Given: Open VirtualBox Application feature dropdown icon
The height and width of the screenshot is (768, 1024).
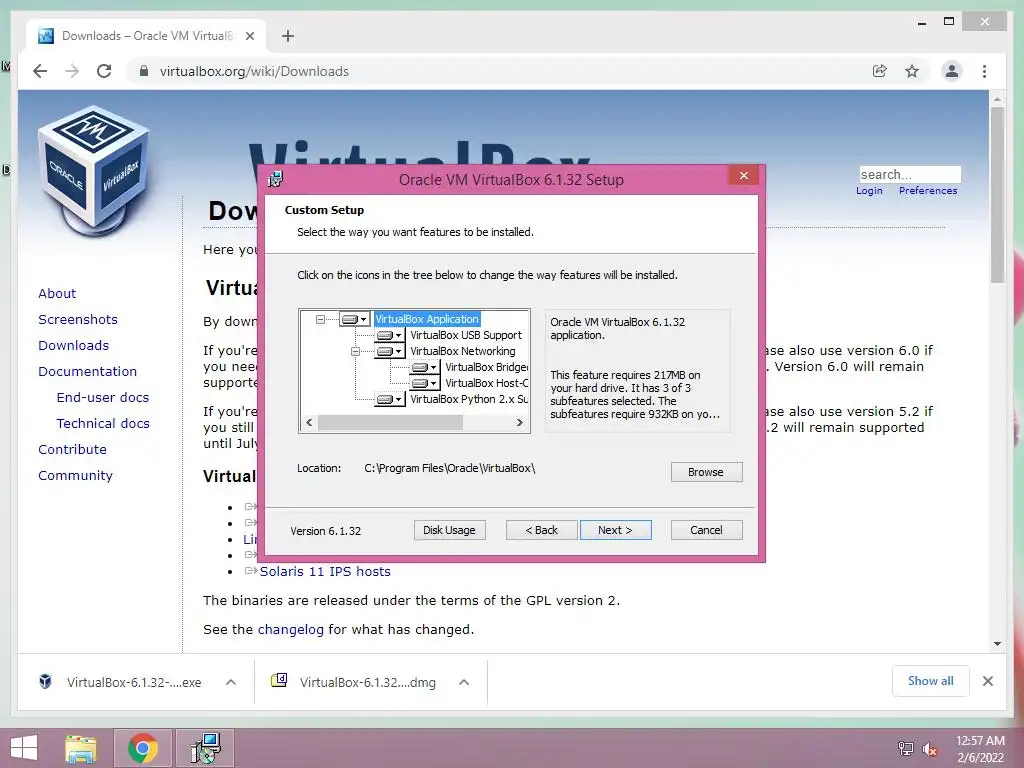Looking at the screenshot, I should (355, 319).
